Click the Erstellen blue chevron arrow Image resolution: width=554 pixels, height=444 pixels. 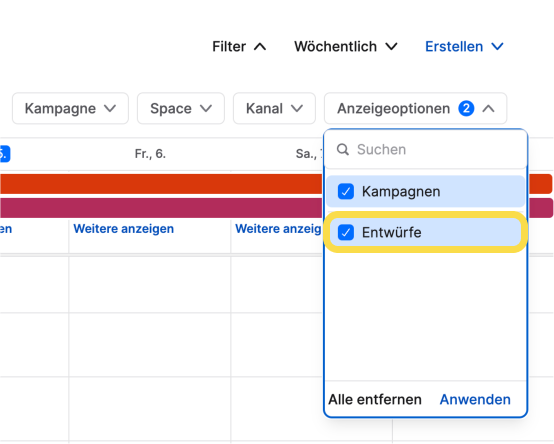[498, 47]
